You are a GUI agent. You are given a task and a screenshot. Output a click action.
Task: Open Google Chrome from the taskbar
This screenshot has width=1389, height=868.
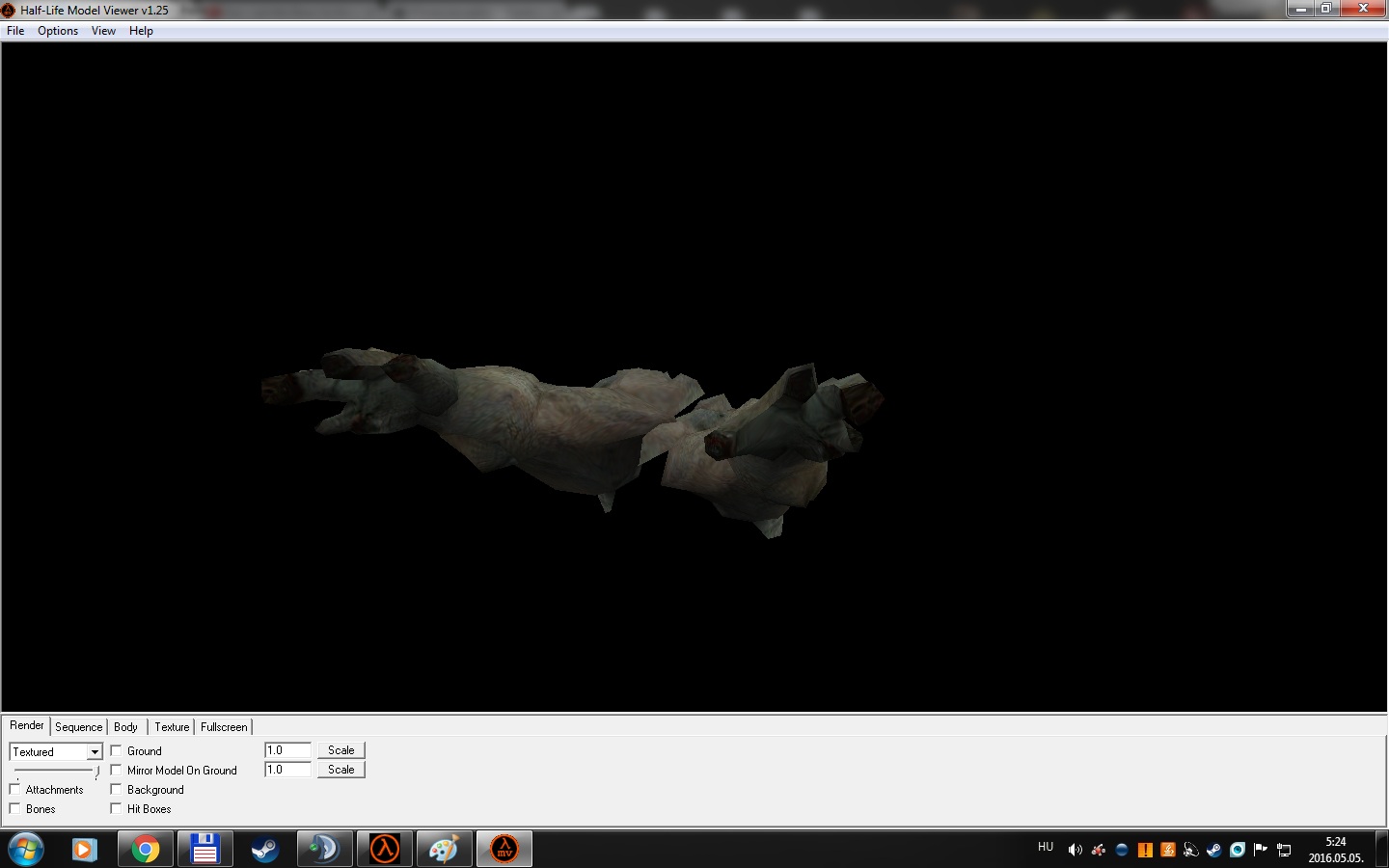tap(146, 850)
